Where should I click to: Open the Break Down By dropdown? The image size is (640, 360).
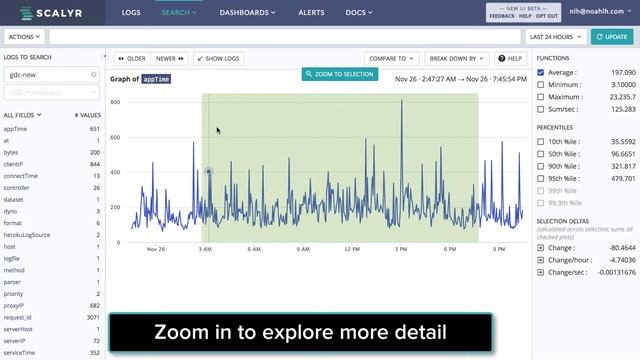tap(456, 58)
